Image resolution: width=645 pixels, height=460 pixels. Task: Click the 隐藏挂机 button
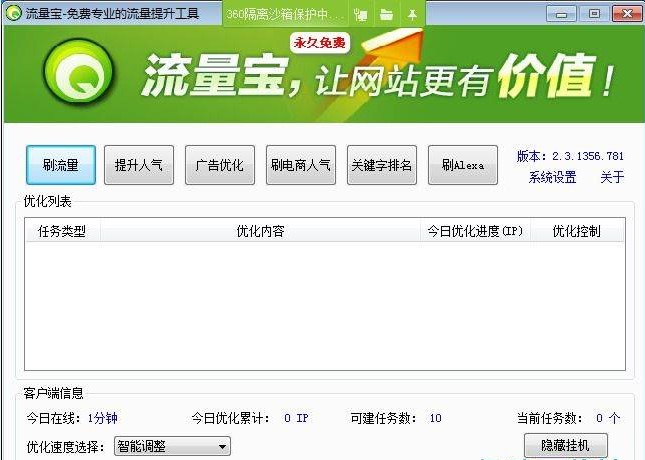[x=566, y=445]
